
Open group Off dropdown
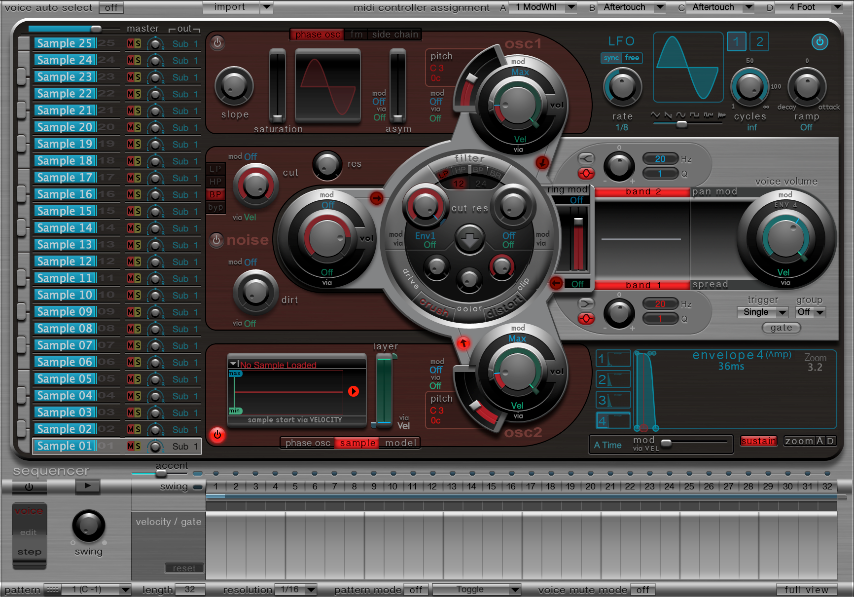810,312
